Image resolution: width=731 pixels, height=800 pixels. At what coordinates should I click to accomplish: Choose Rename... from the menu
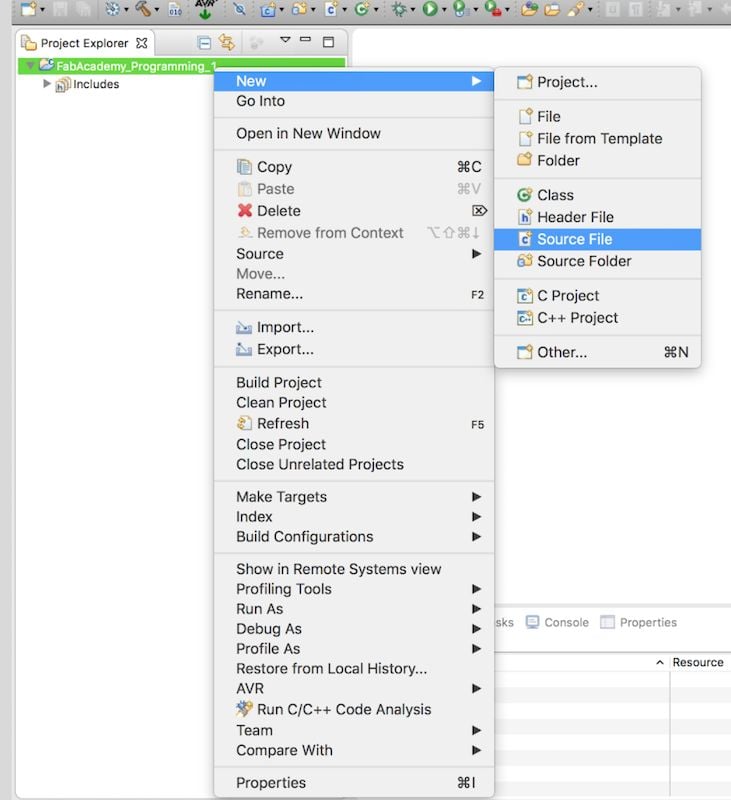(x=354, y=294)
